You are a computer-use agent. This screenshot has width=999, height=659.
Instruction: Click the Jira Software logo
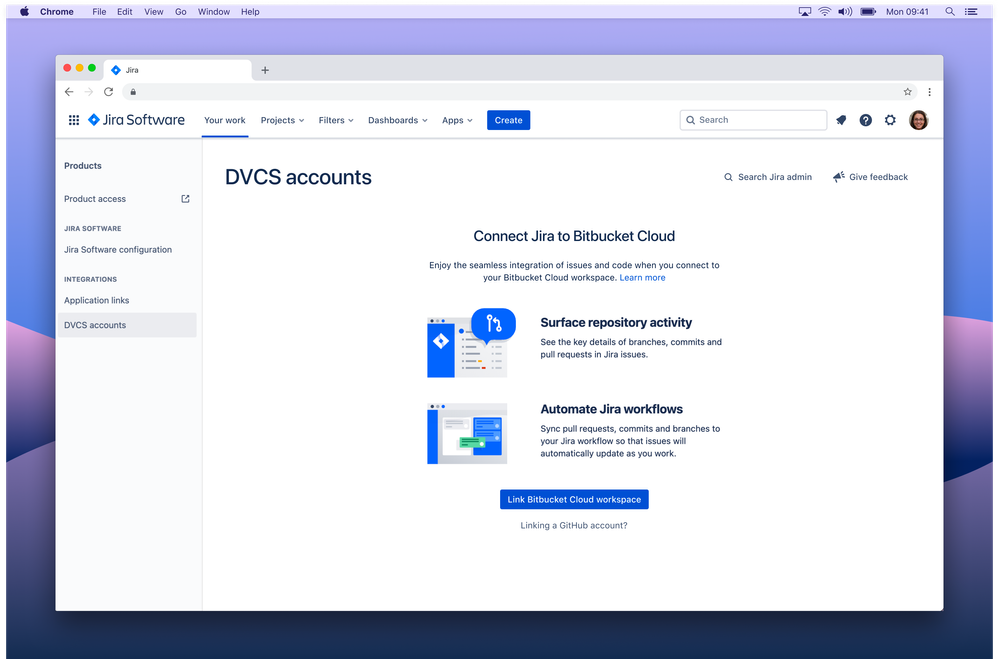click(x=136, y=120)
